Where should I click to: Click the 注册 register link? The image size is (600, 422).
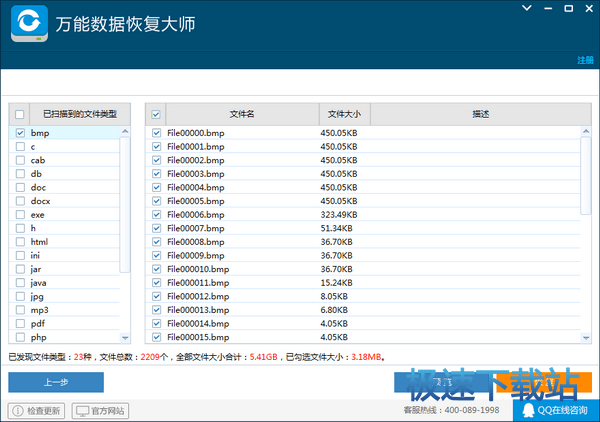585,60
